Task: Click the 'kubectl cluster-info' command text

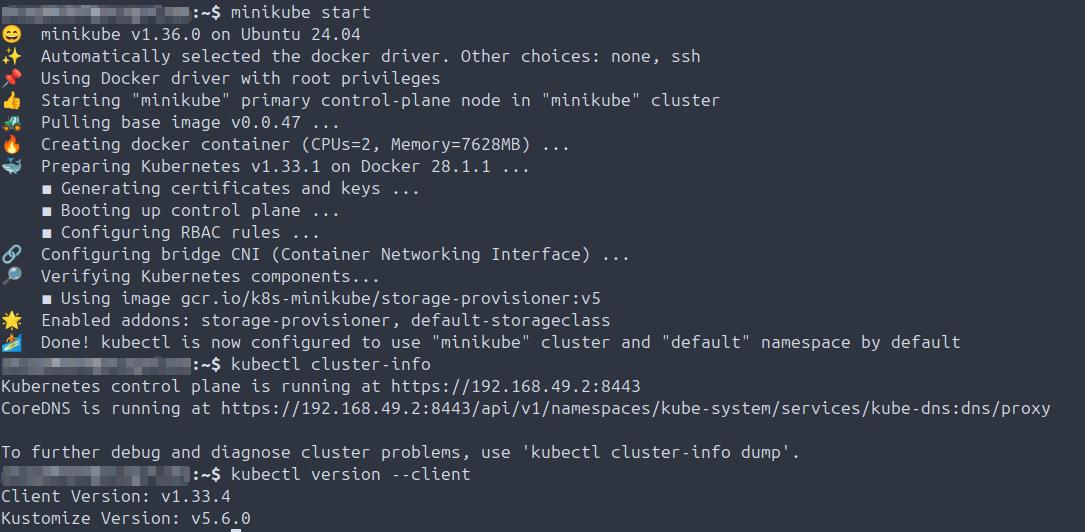Action: pos(330,364)
